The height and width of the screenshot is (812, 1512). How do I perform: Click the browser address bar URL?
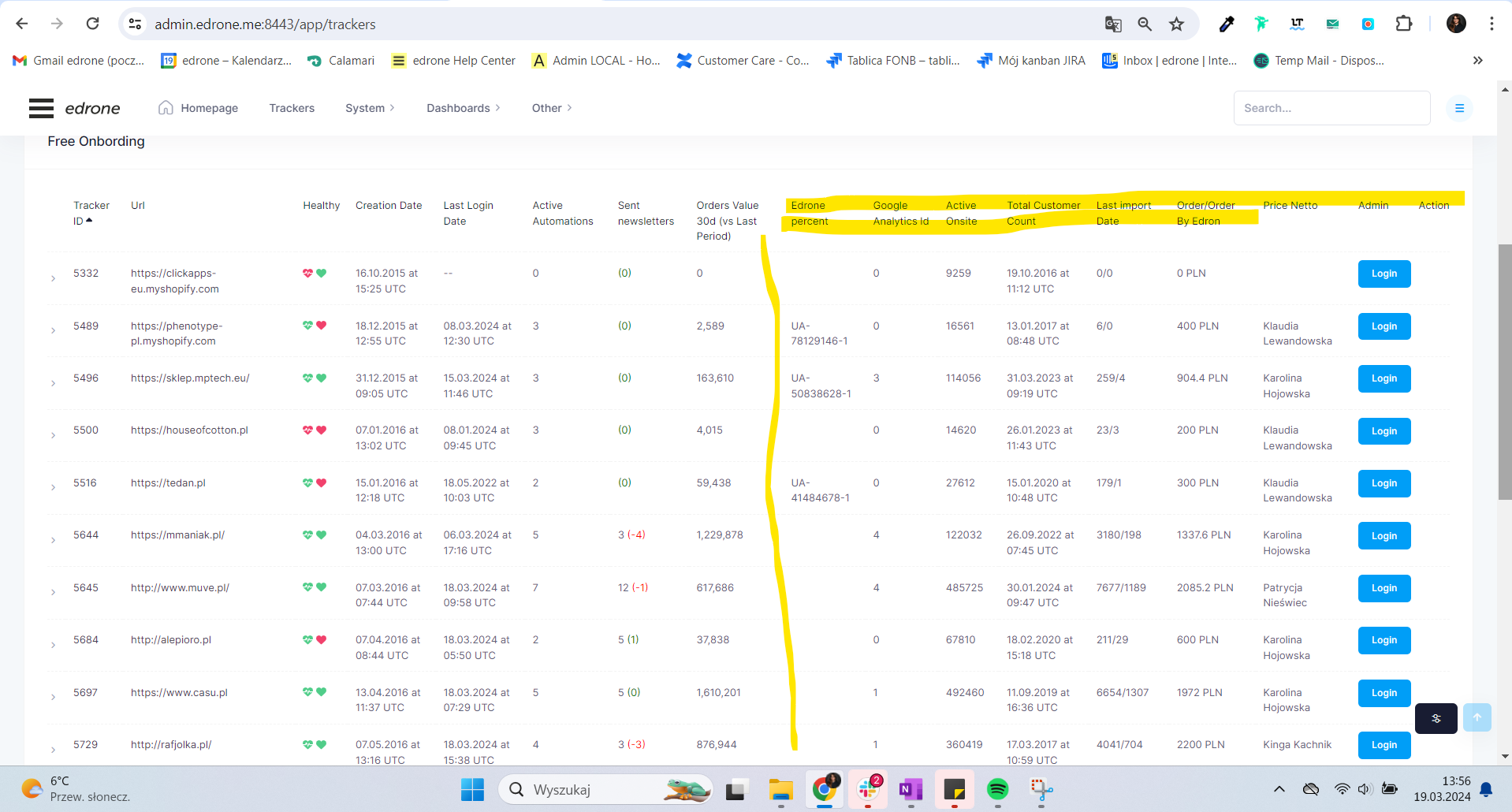tap(265, 24)
